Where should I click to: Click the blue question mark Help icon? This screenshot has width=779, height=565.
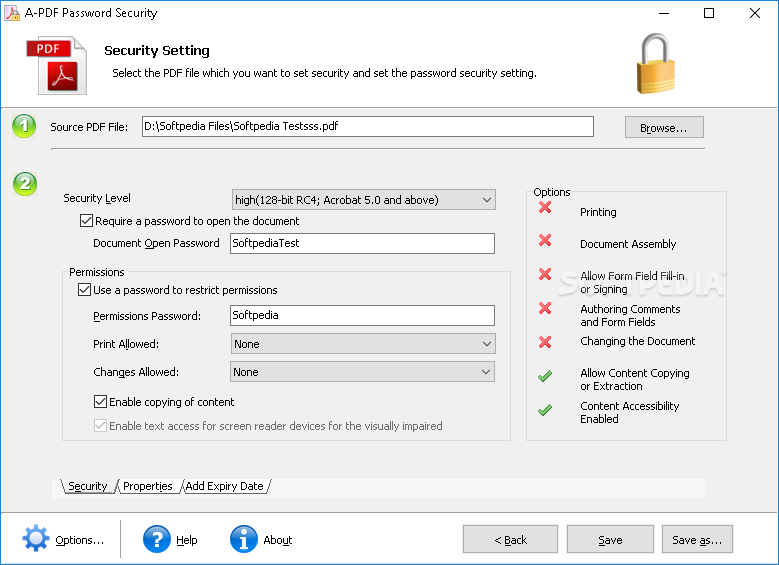(x=156, y=539)
